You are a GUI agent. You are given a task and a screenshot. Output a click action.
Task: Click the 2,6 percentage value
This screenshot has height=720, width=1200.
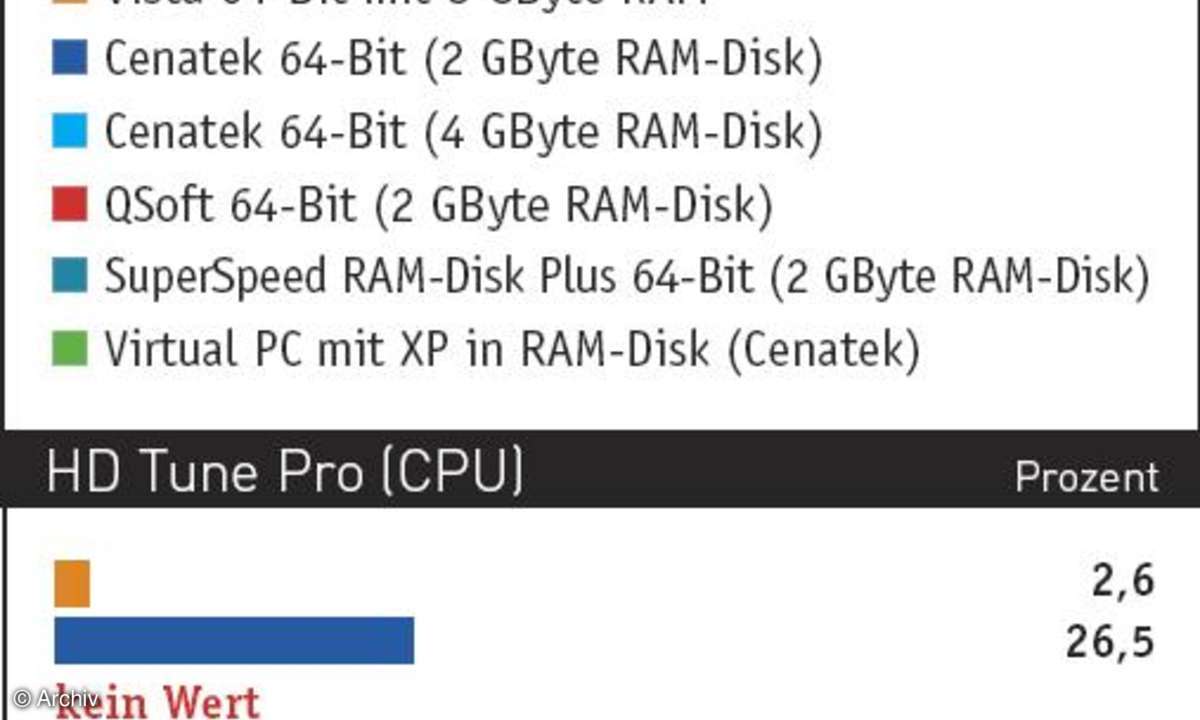pos(1123,582)
